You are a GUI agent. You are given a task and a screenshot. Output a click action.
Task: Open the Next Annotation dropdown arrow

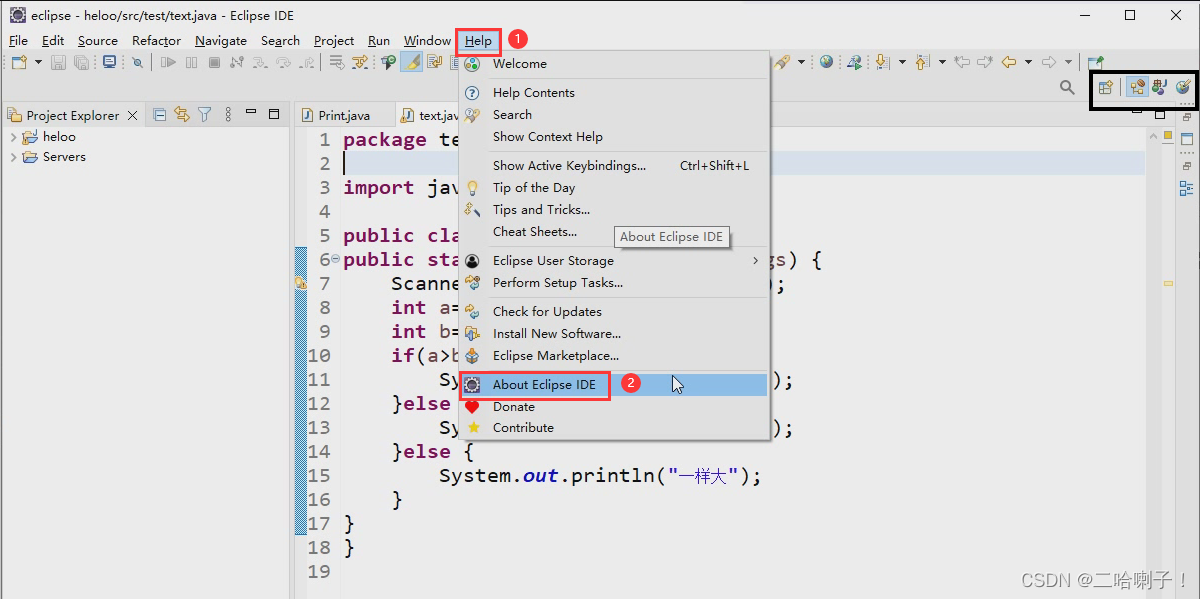pyautogui.click(x=902, y=63)
